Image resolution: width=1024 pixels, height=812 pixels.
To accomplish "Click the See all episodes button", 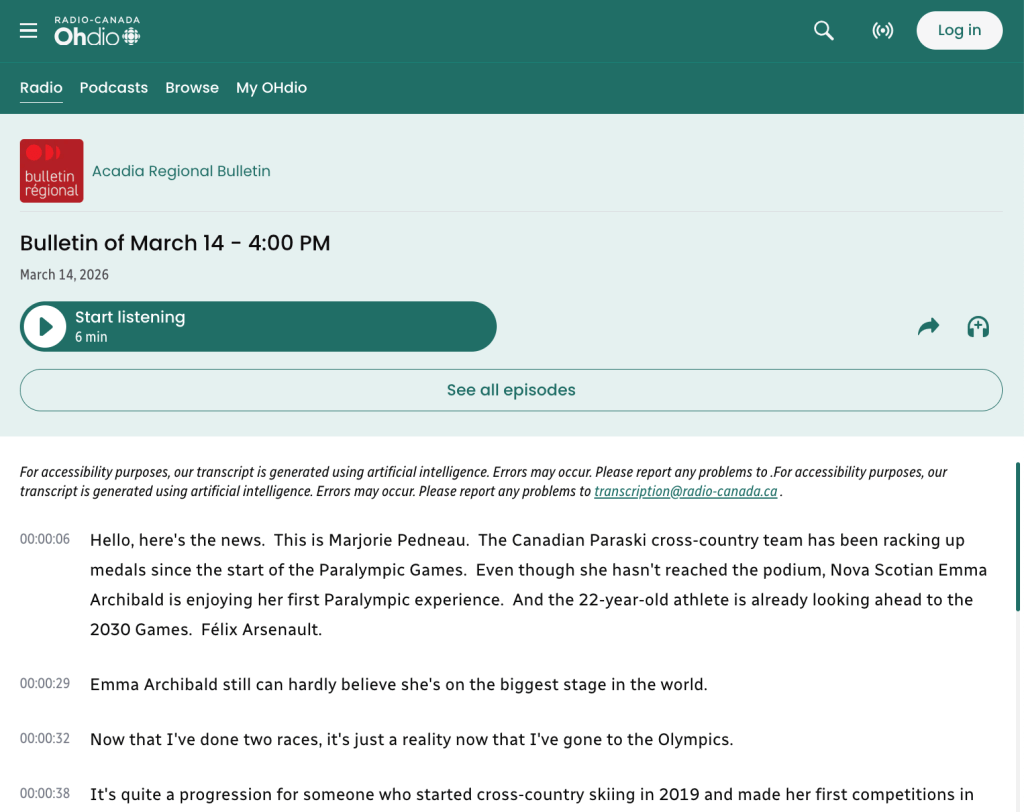I will pos(511,390).
